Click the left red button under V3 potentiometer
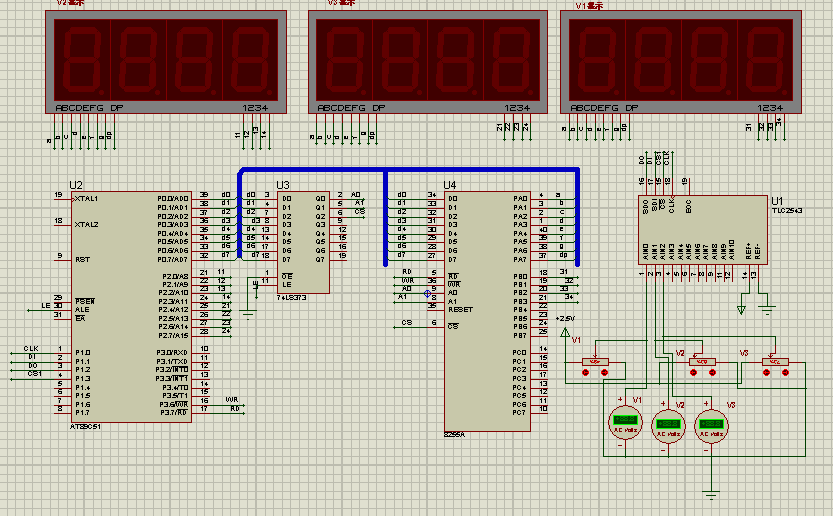Screen dimensions: 833x516 tap(766, 373)
